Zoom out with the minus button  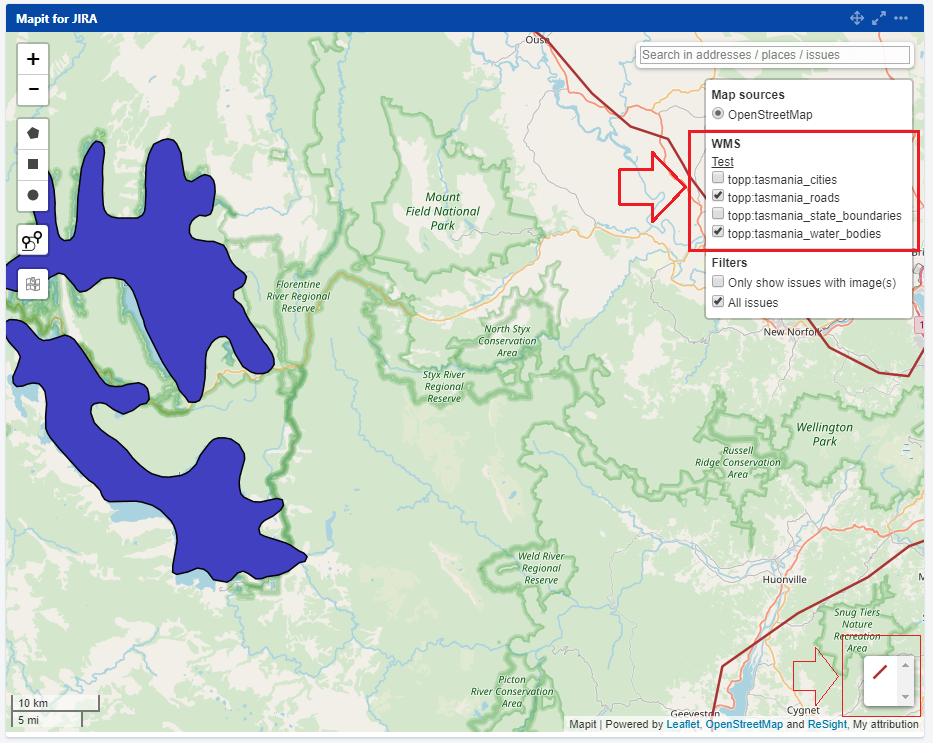[33, 89]
